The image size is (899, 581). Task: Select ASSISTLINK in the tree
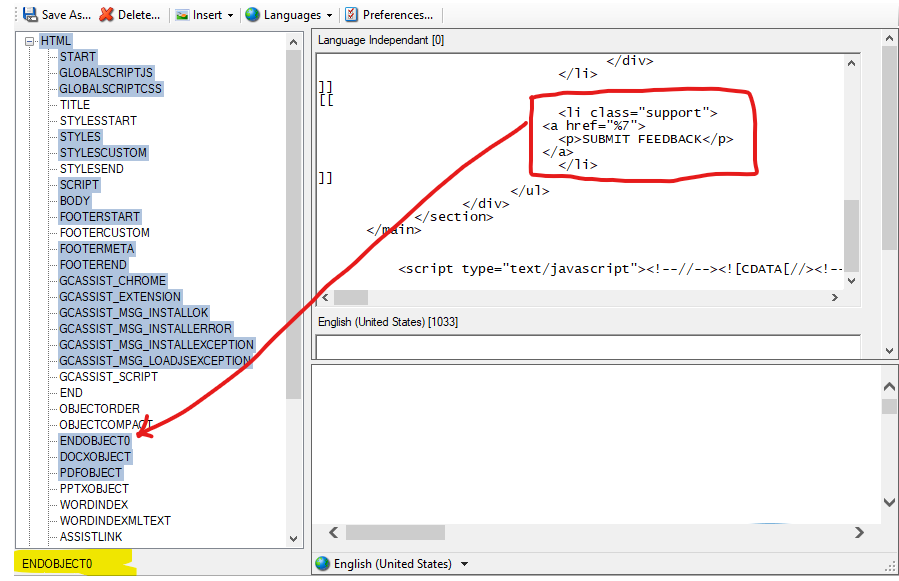tap(91, 537)
